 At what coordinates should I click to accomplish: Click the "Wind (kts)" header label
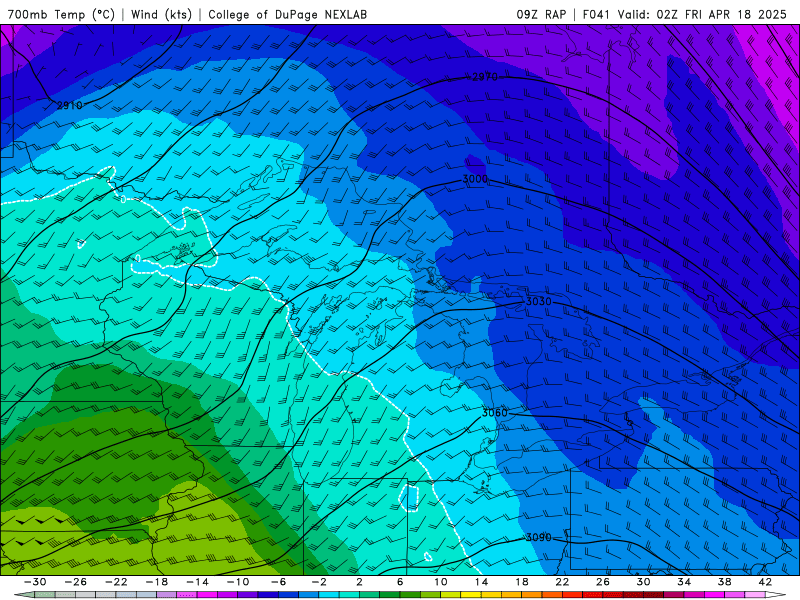(161, 14)
